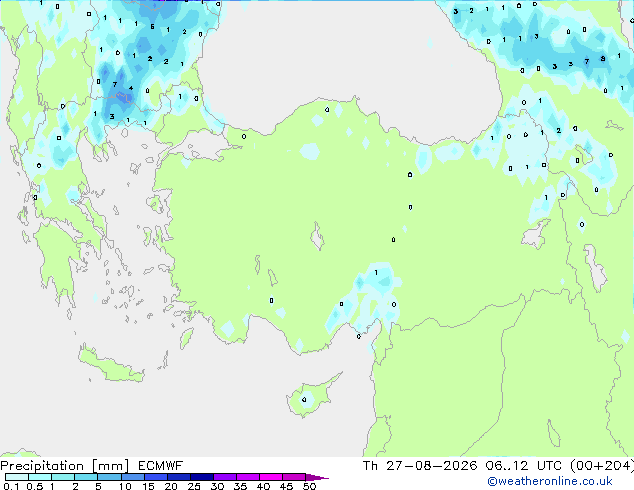Select the 20–25 mm legend swatch
Viewport: 634px width, 490px height.
click(x=178, y=477)
